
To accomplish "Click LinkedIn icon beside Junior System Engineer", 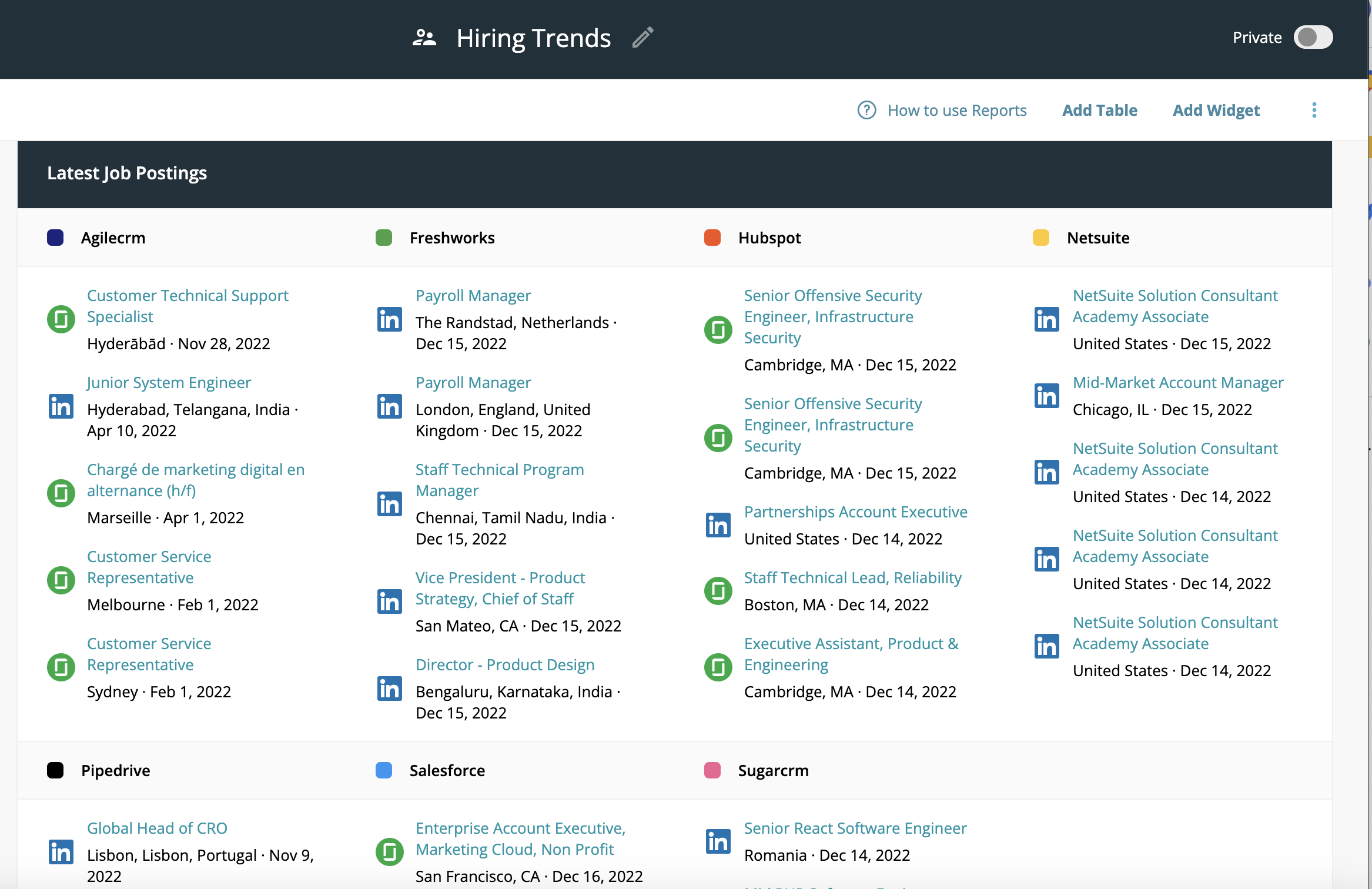I will [x=61, y=406].
